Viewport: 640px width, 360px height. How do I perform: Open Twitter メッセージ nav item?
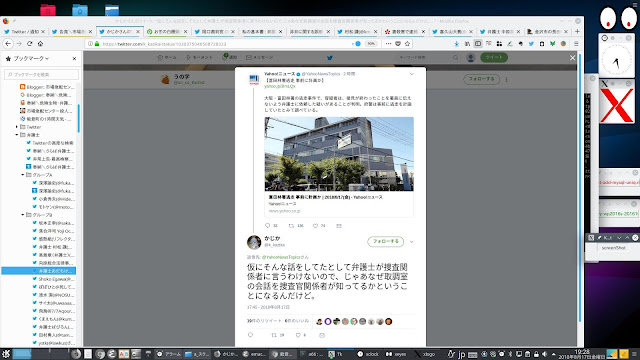(260, 58)
